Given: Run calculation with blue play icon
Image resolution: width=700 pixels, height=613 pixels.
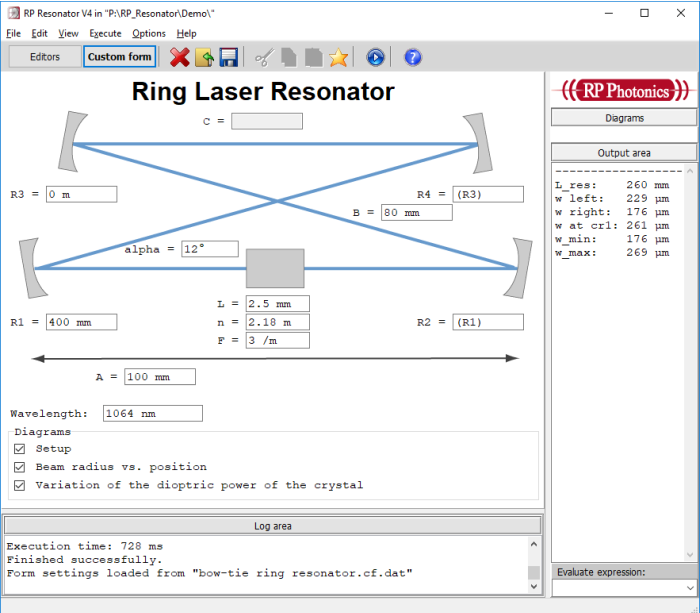Looking at the screenshot, I should pos(375,58).
